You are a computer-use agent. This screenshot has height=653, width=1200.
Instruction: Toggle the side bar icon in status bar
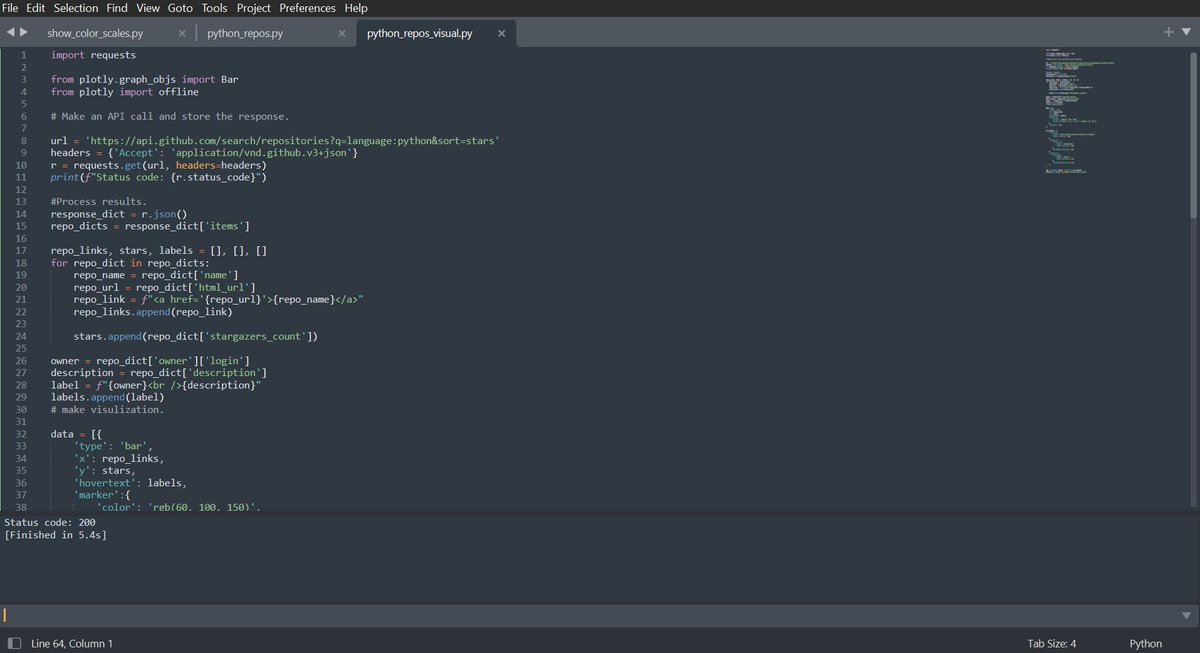point(14,643)
